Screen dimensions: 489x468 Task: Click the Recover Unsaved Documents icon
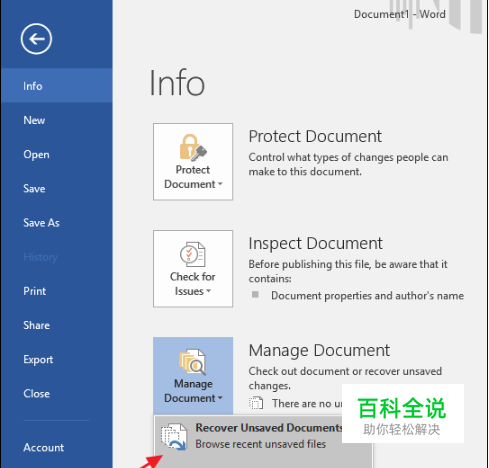click(174, 437)
